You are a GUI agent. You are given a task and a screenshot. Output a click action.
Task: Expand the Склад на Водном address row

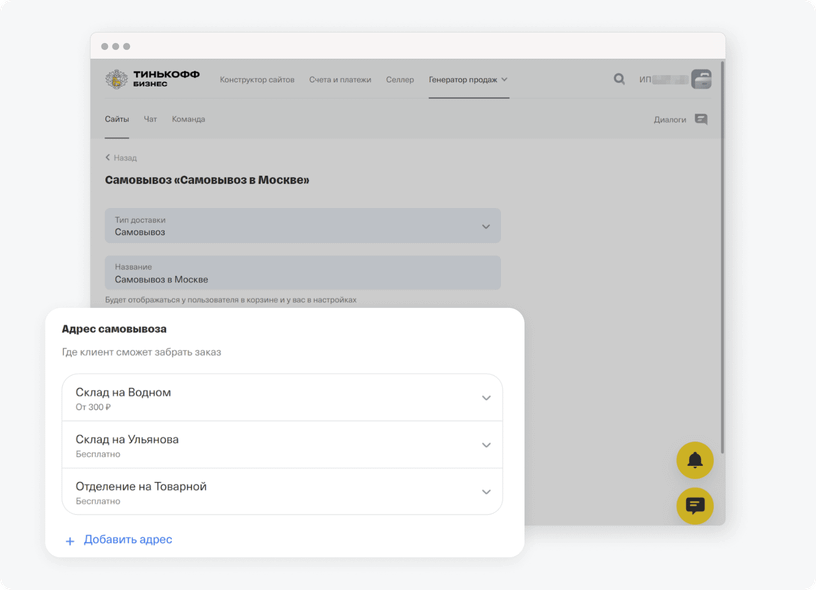[282, 398]
